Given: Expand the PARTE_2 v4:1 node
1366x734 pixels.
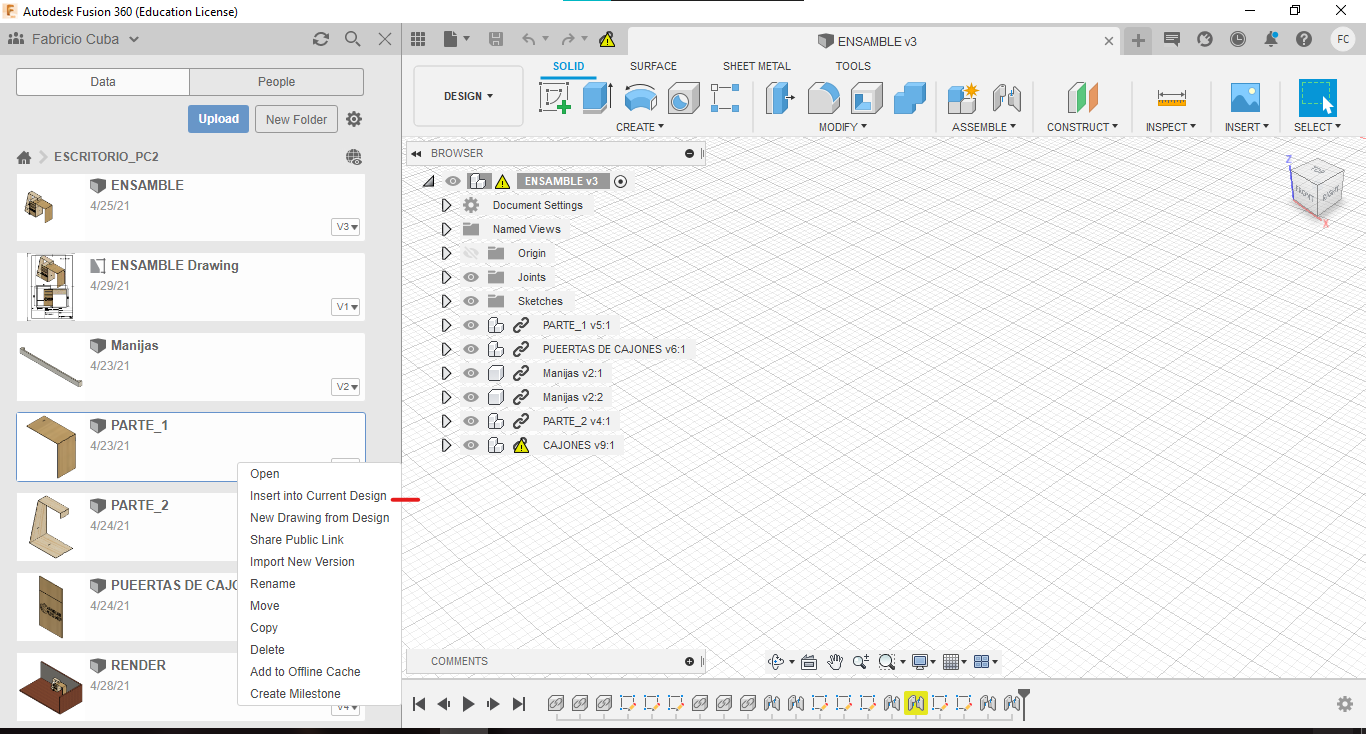Looking at the screenshot, I should (447, 421).
